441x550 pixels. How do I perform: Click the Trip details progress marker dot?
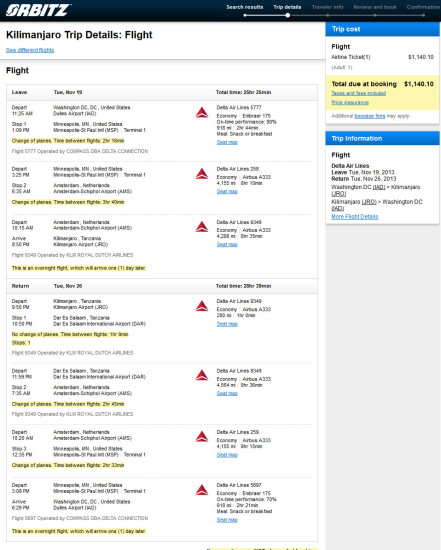[288, 15]
